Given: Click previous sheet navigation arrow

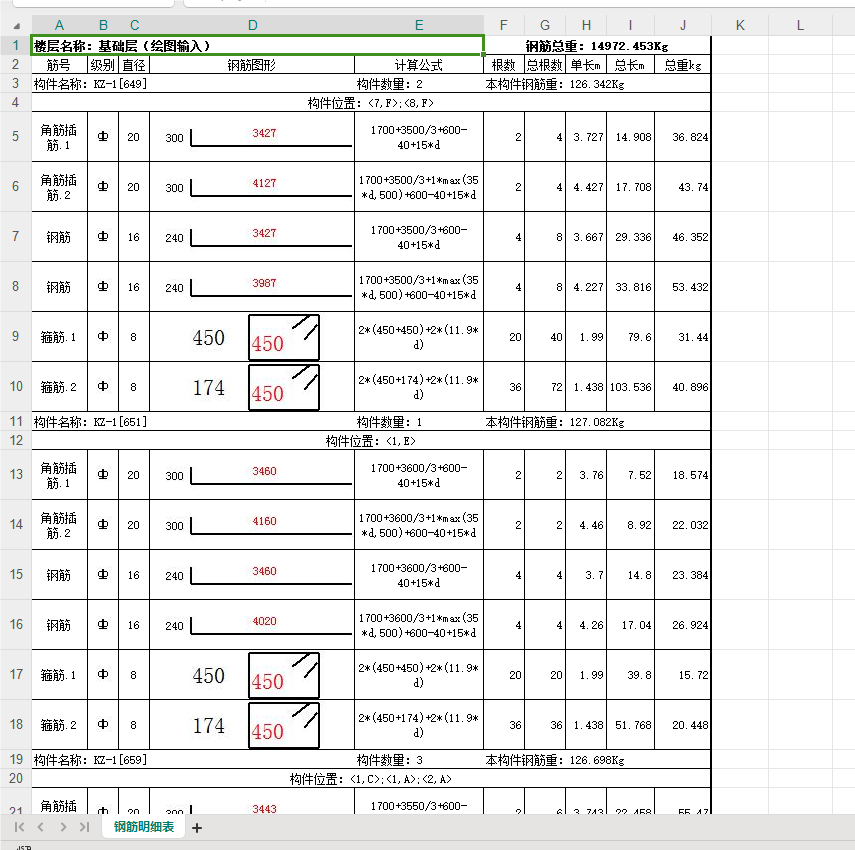Looking at the screenshot, I should point(40,827).
